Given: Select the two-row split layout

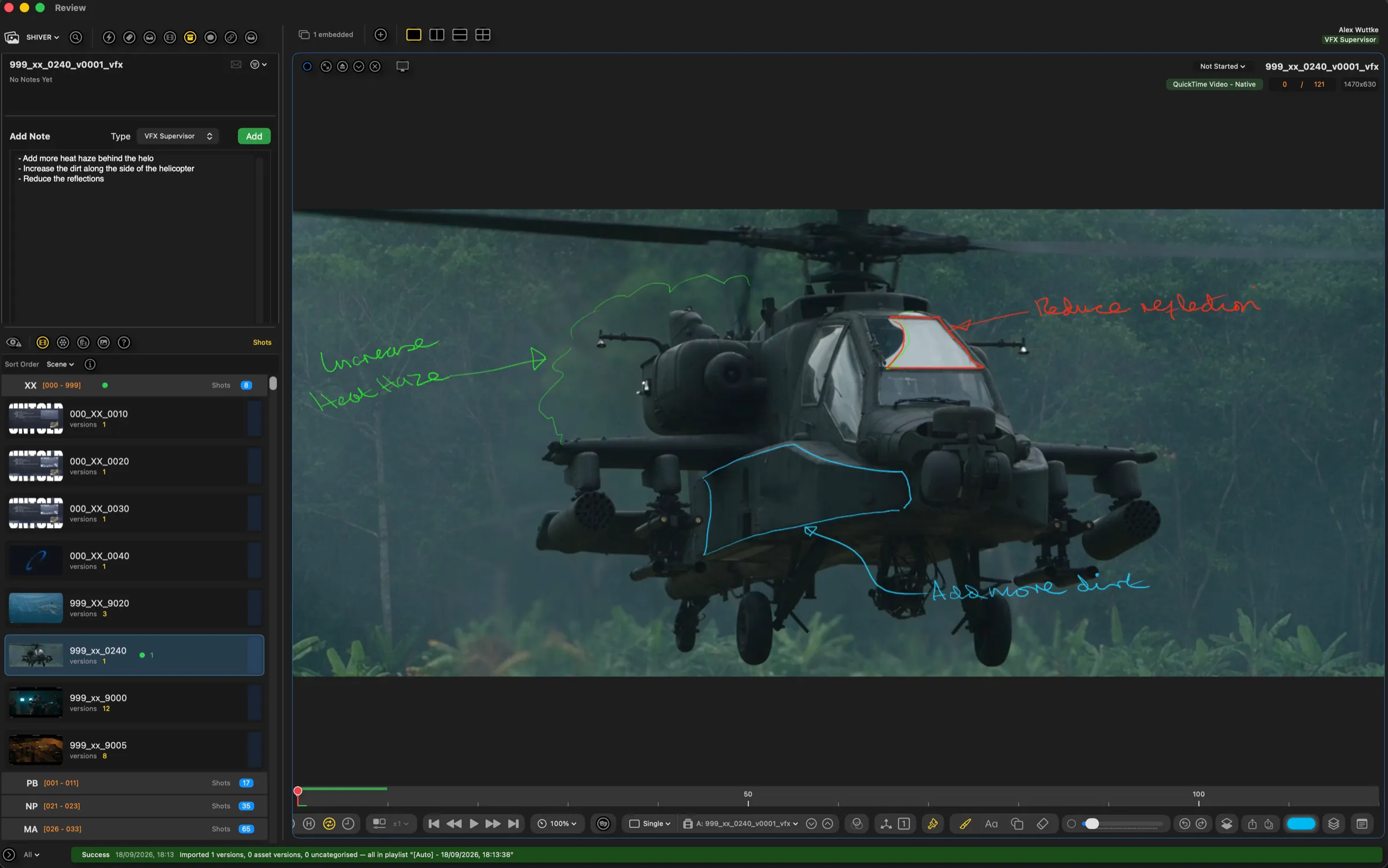Looking at the screenshot, I should click(x=460, y=35).
